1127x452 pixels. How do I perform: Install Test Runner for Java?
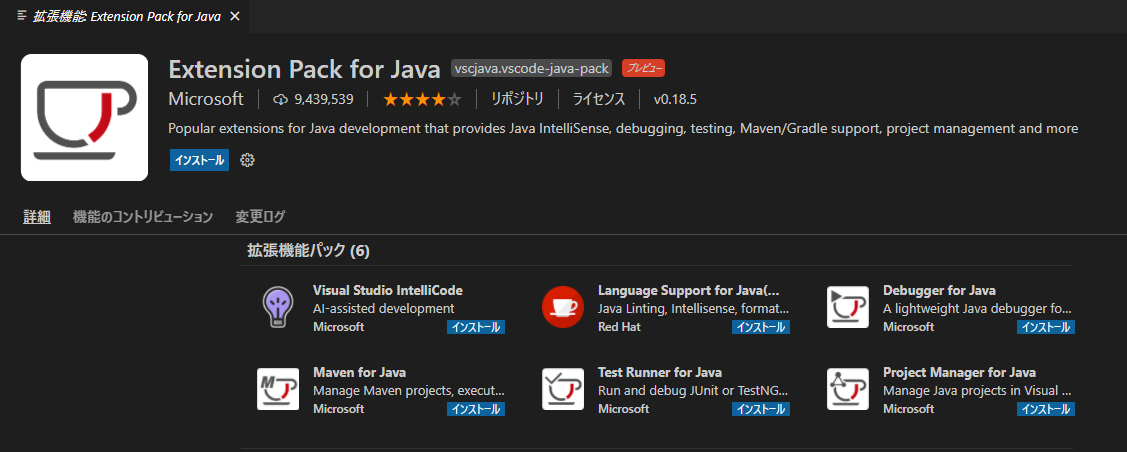[x=760, y=409]
